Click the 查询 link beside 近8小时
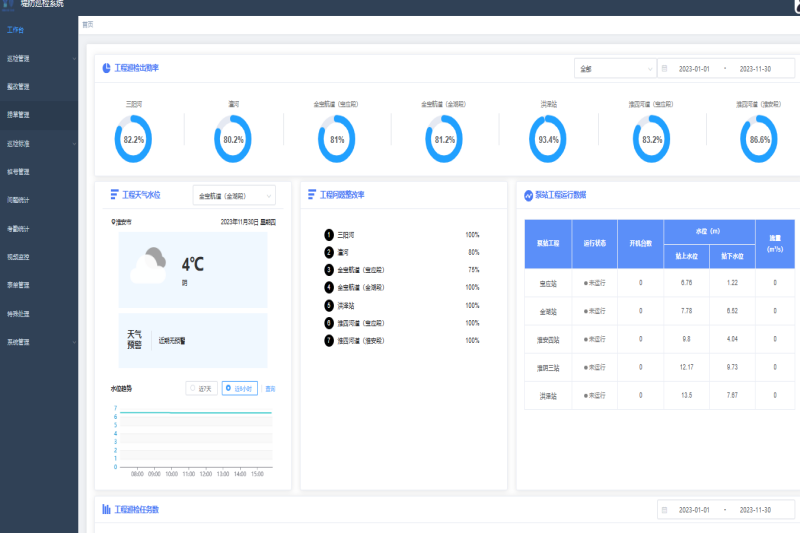This screenshot has width=800, height=533. (270, 389)
